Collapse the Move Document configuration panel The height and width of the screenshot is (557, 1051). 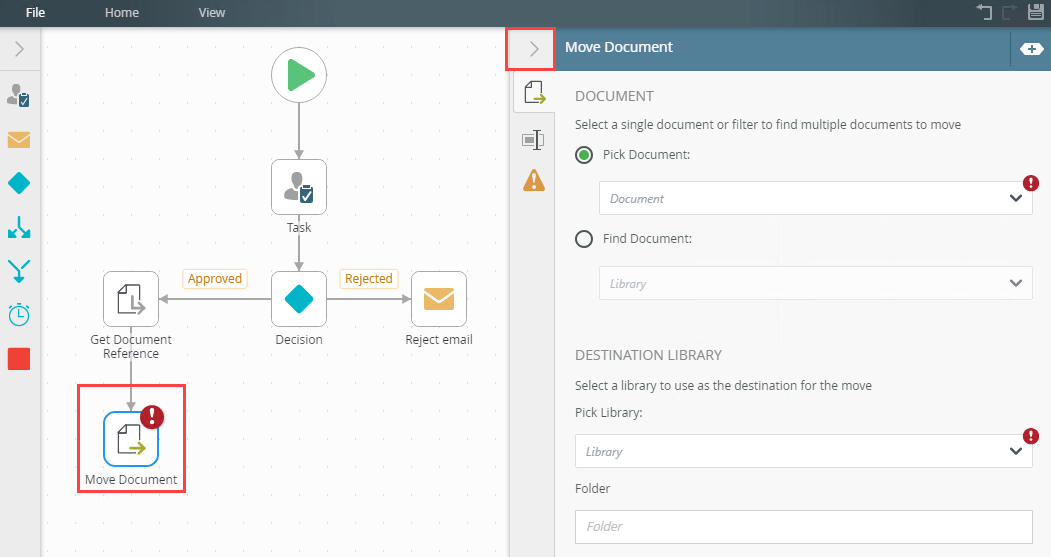coord(532,48)
